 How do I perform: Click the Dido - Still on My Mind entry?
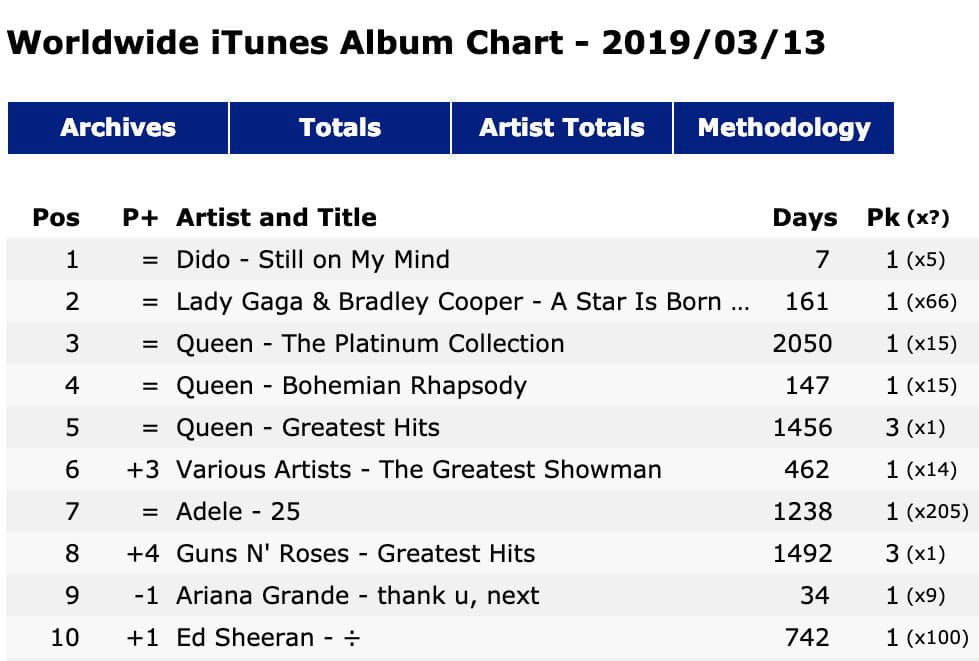pos(313,260)
